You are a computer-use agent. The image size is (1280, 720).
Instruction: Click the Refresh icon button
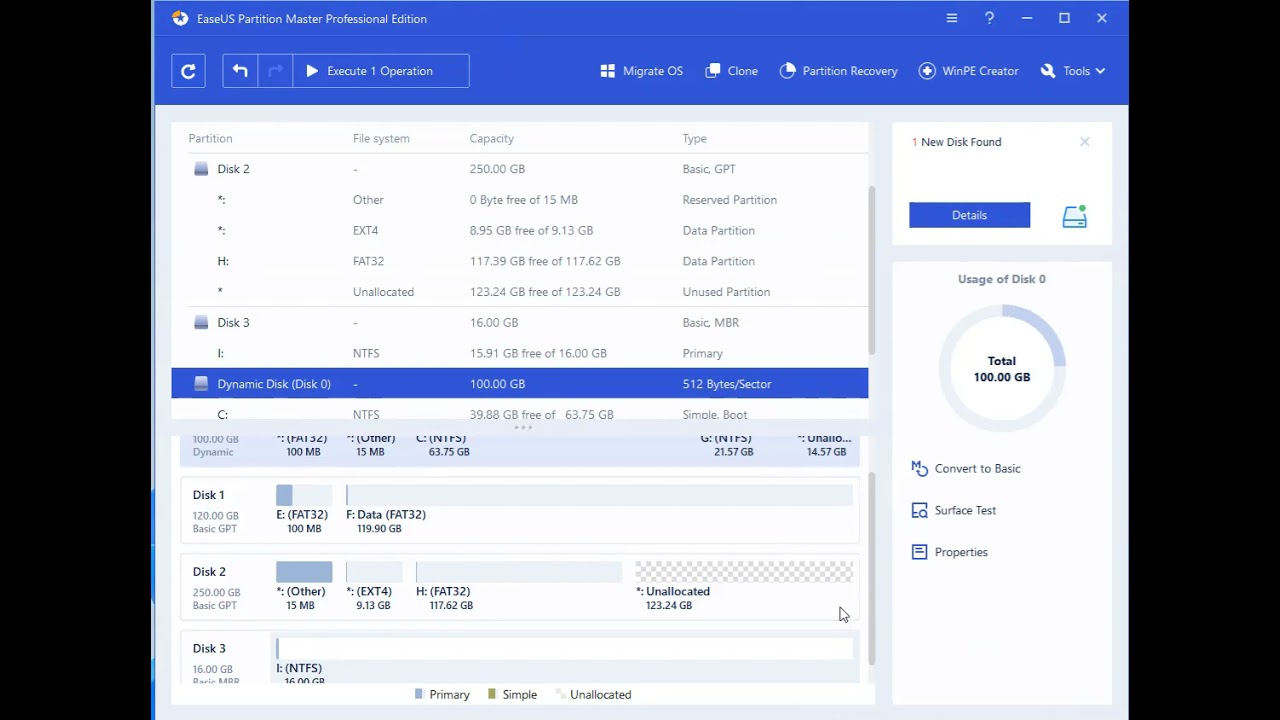[x=188, y=71]
